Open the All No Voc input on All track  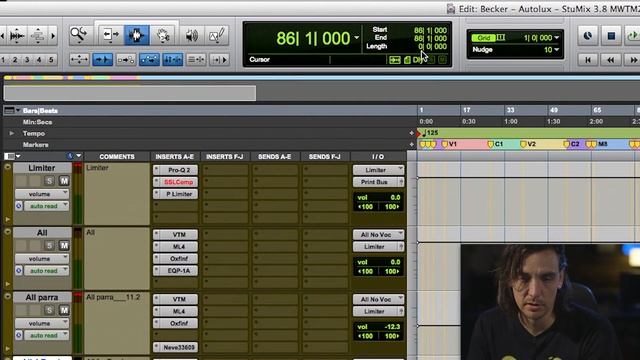point(378,235)
